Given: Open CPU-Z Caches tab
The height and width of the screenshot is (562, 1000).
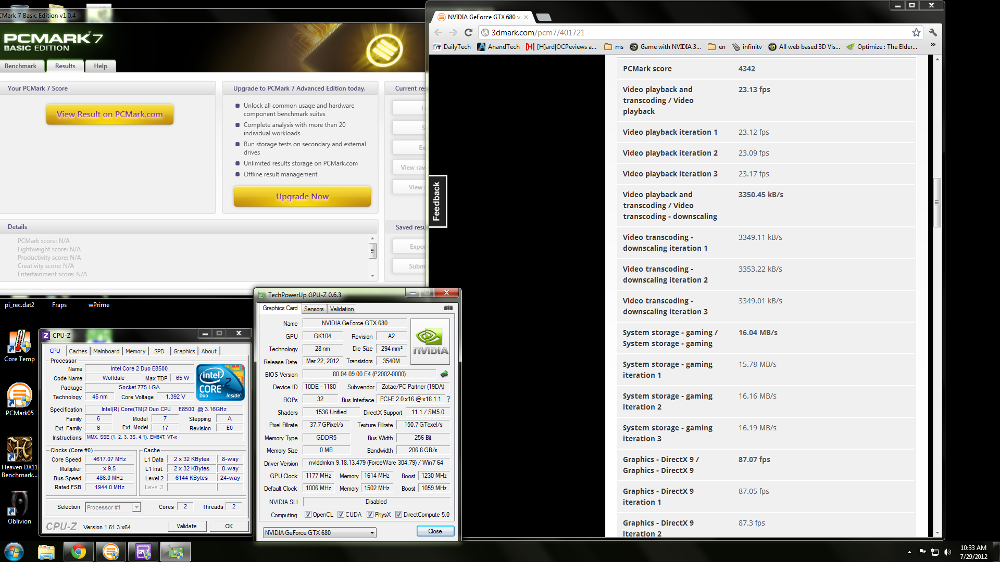Looking at the screenshot, I should 77,351.
